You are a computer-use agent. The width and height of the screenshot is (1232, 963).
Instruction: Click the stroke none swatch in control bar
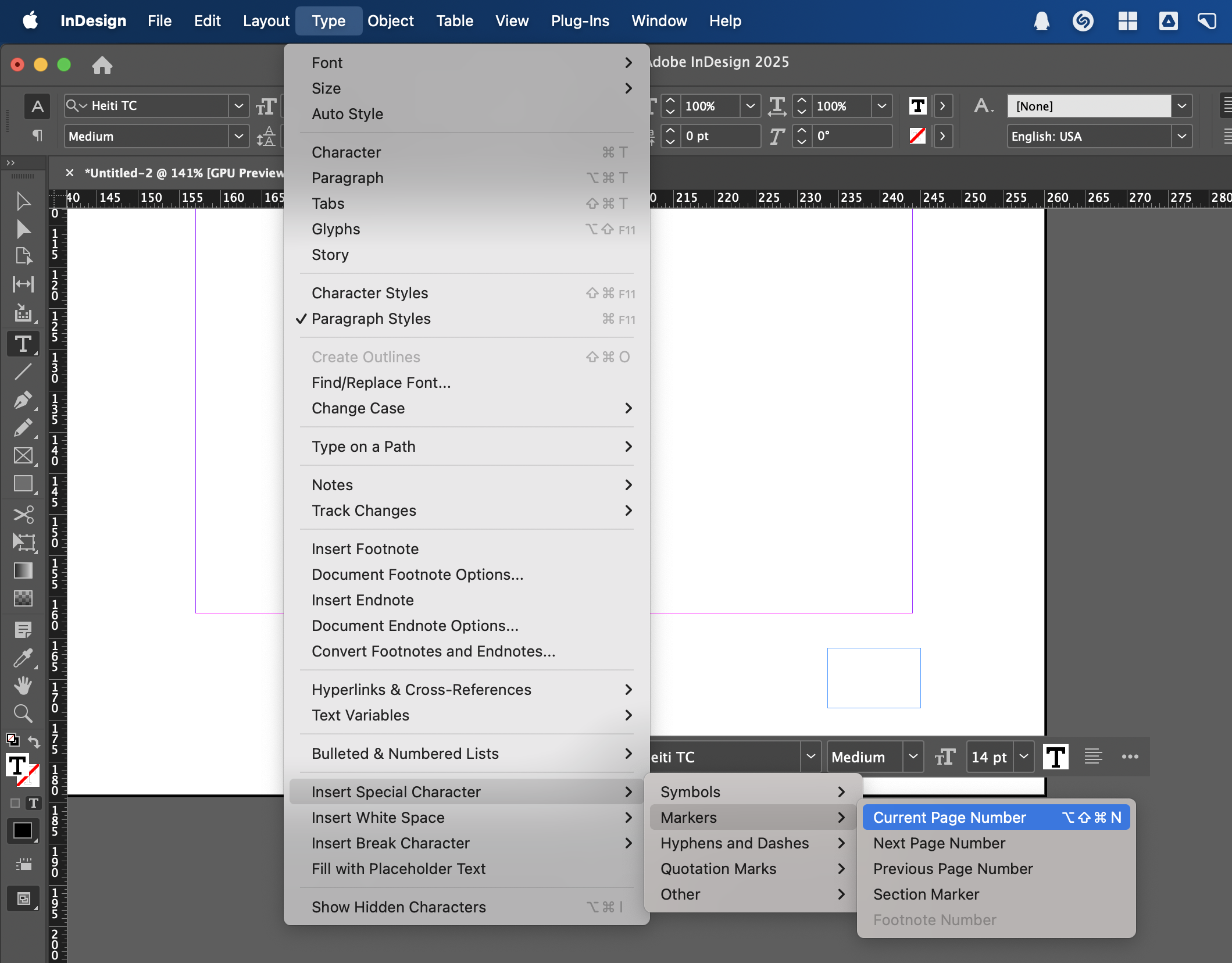pos(917,136)
